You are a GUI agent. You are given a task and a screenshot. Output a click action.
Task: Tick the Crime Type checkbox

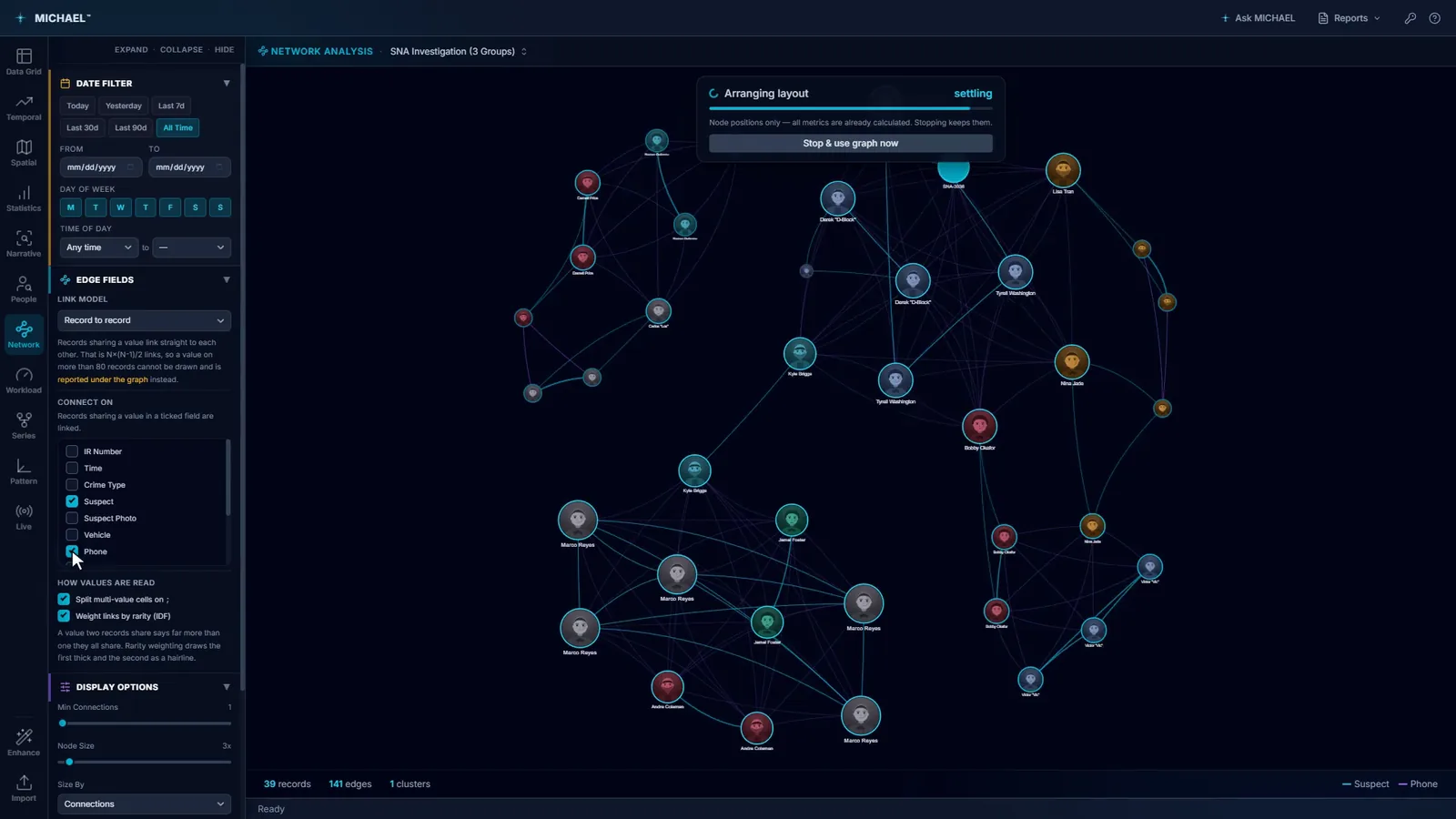pos(72,485)
